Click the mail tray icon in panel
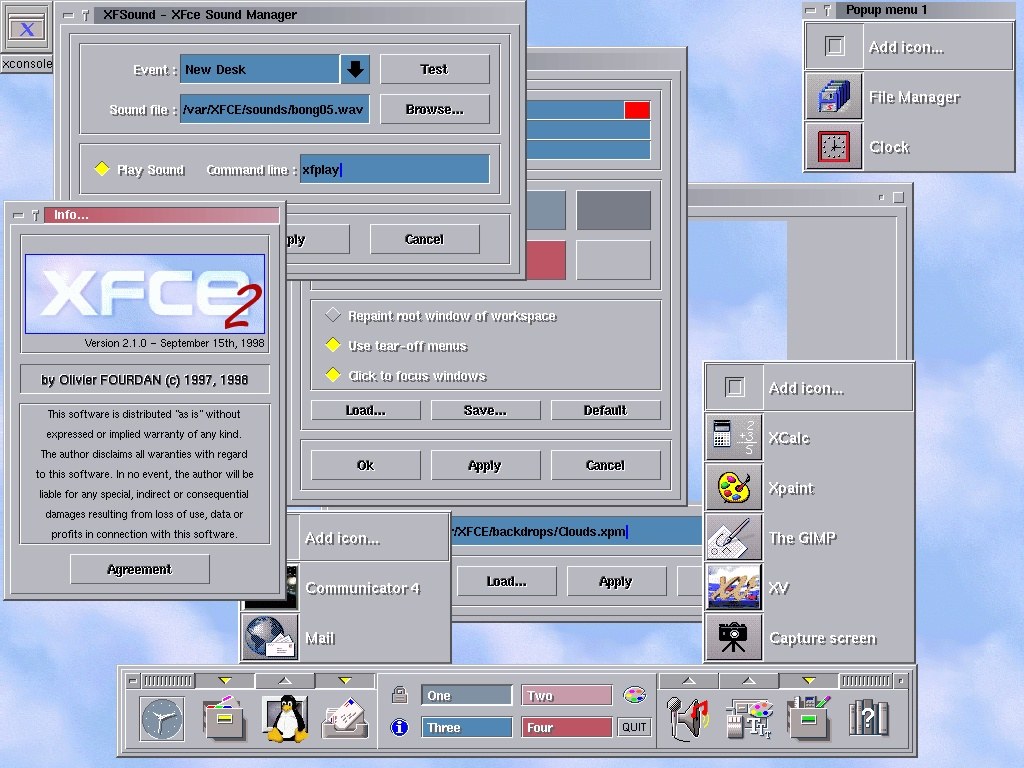 (345, 718)
